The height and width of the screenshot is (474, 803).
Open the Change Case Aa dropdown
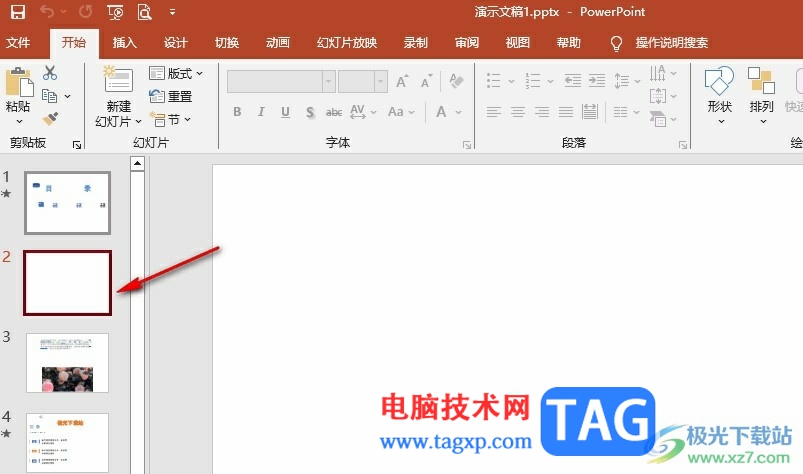(401, 112)
